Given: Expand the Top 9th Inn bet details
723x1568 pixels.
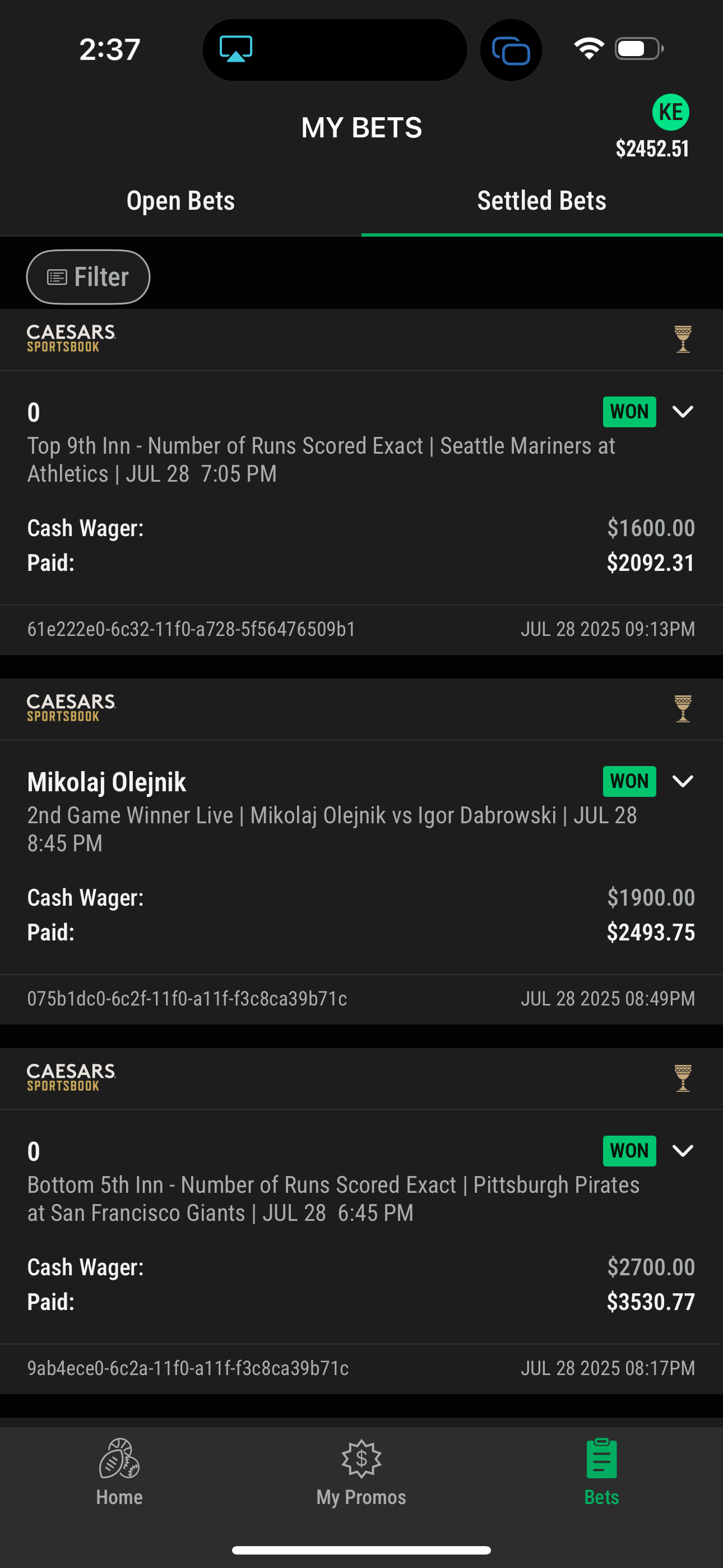Looking at the screenshot, I should tap(683, 412).
